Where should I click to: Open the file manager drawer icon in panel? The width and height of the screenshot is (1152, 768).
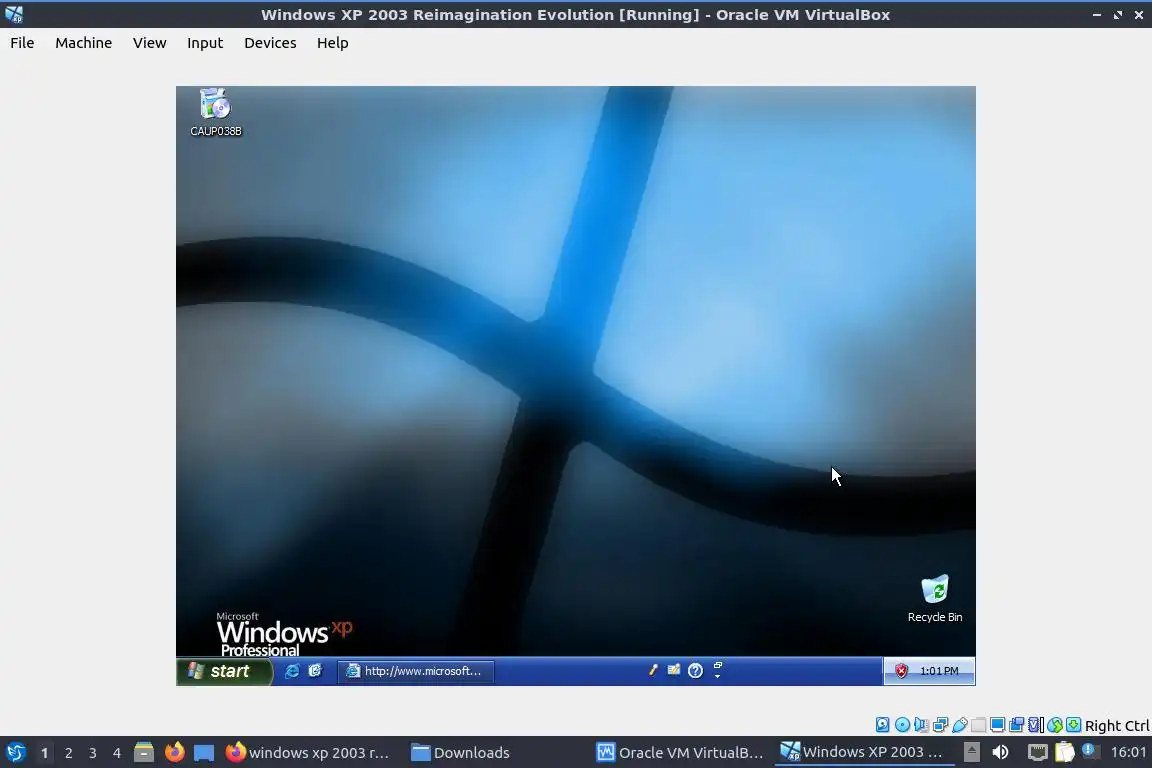tap(144, 752)
